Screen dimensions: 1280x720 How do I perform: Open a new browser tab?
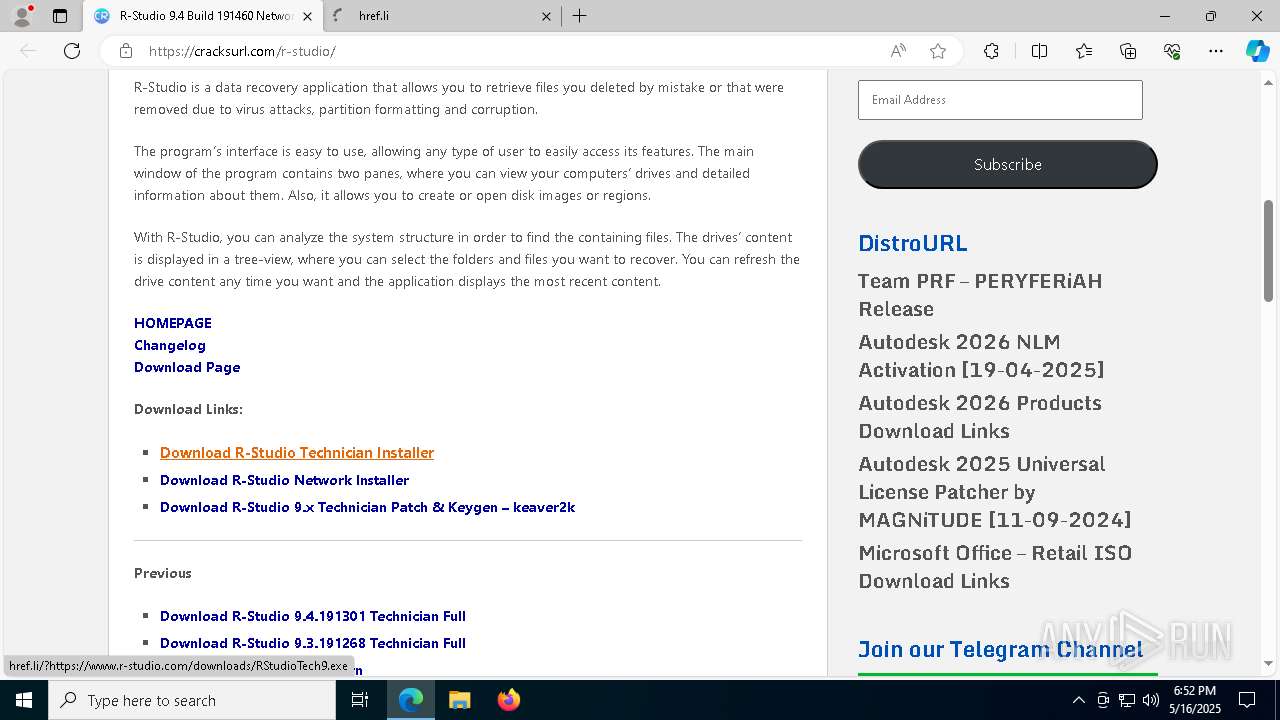579,16
